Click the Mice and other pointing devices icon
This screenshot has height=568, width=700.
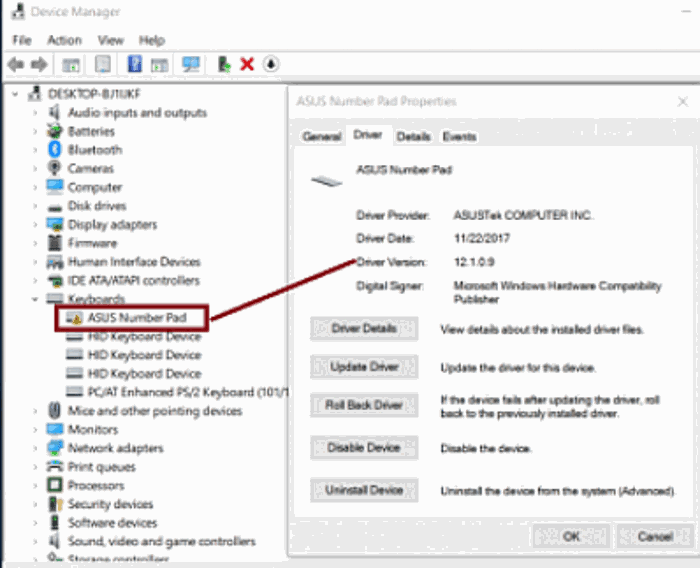coord(54,410)
